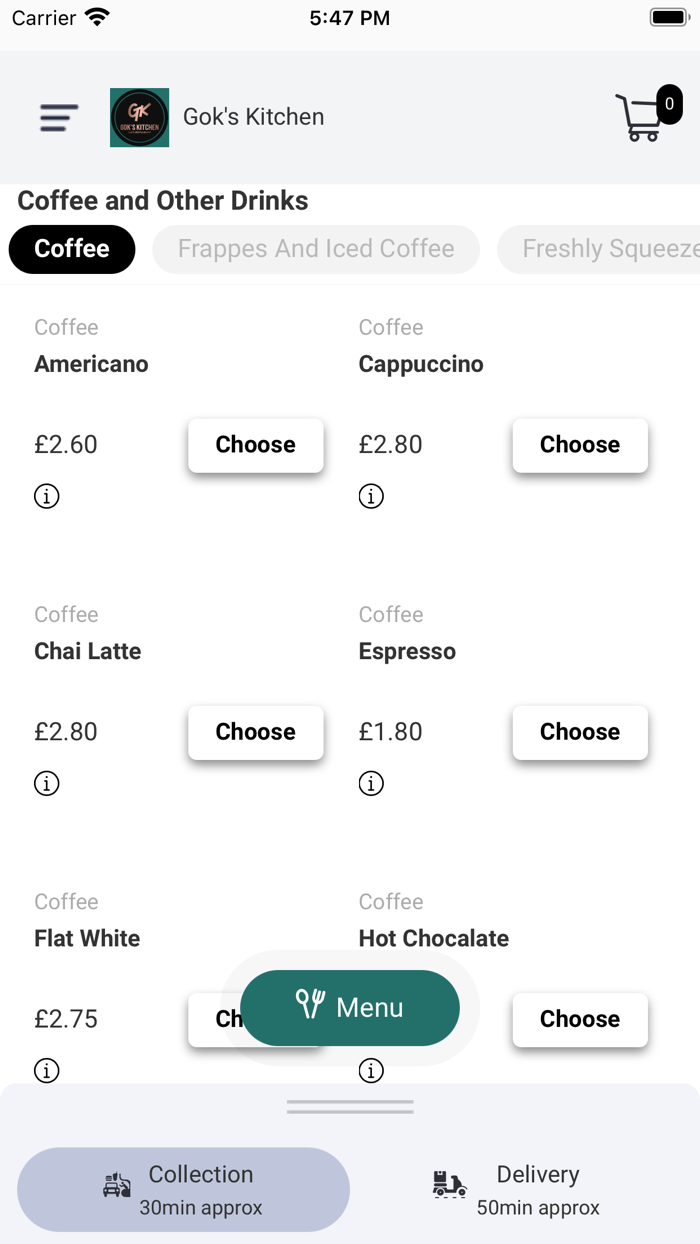Choose the Espresso
The image size is (700, 1244).
coord(580,732)
